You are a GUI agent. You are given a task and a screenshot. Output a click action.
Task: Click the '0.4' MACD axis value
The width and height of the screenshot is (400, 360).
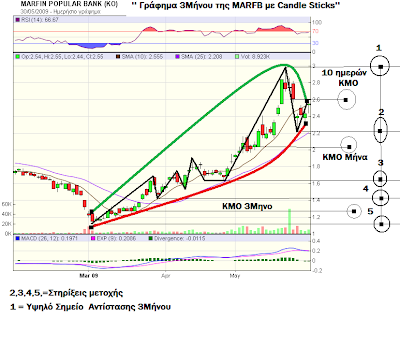[x=316, y=241]
